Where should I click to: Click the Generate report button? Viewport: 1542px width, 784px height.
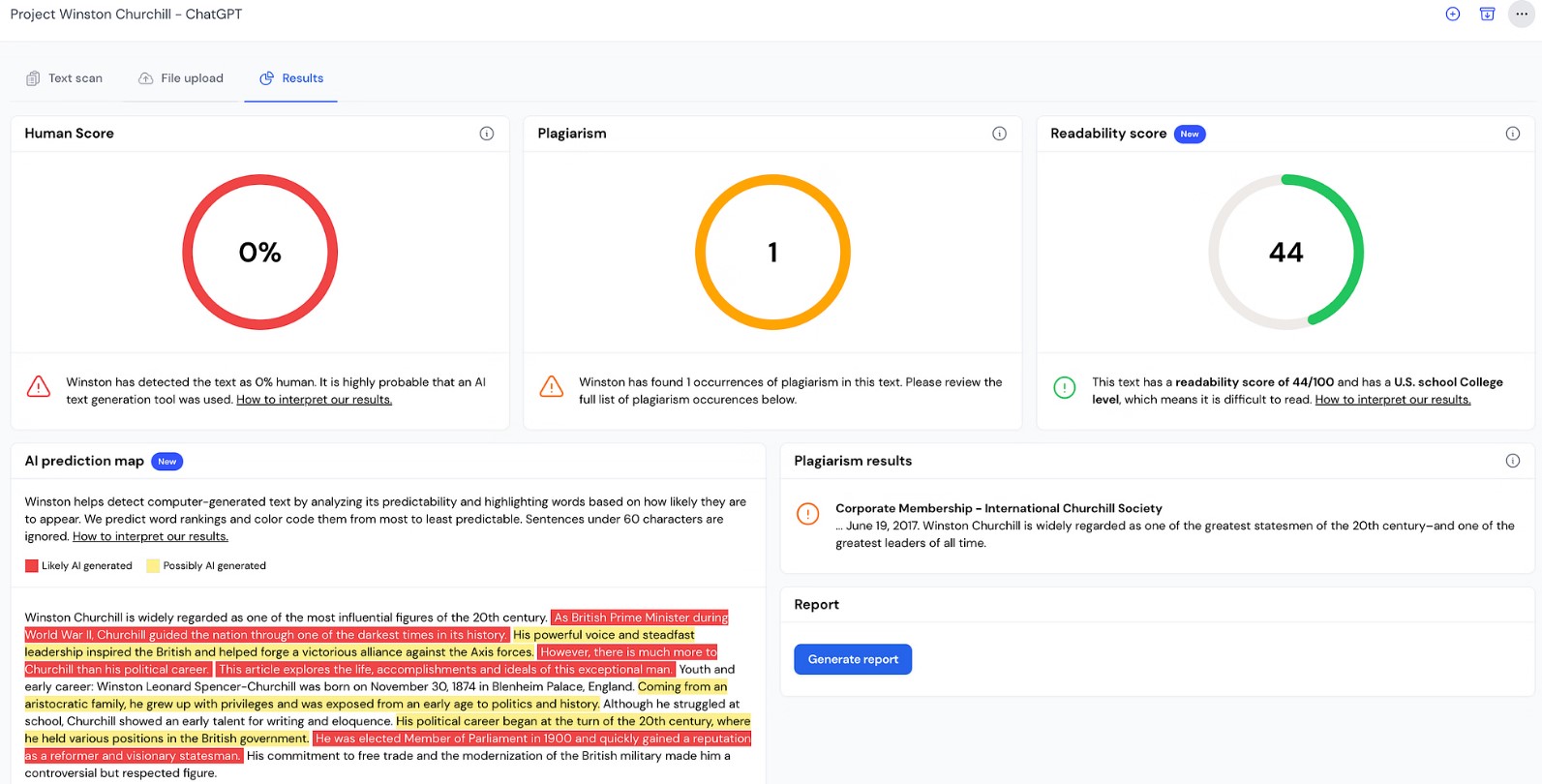coord(853,659)
